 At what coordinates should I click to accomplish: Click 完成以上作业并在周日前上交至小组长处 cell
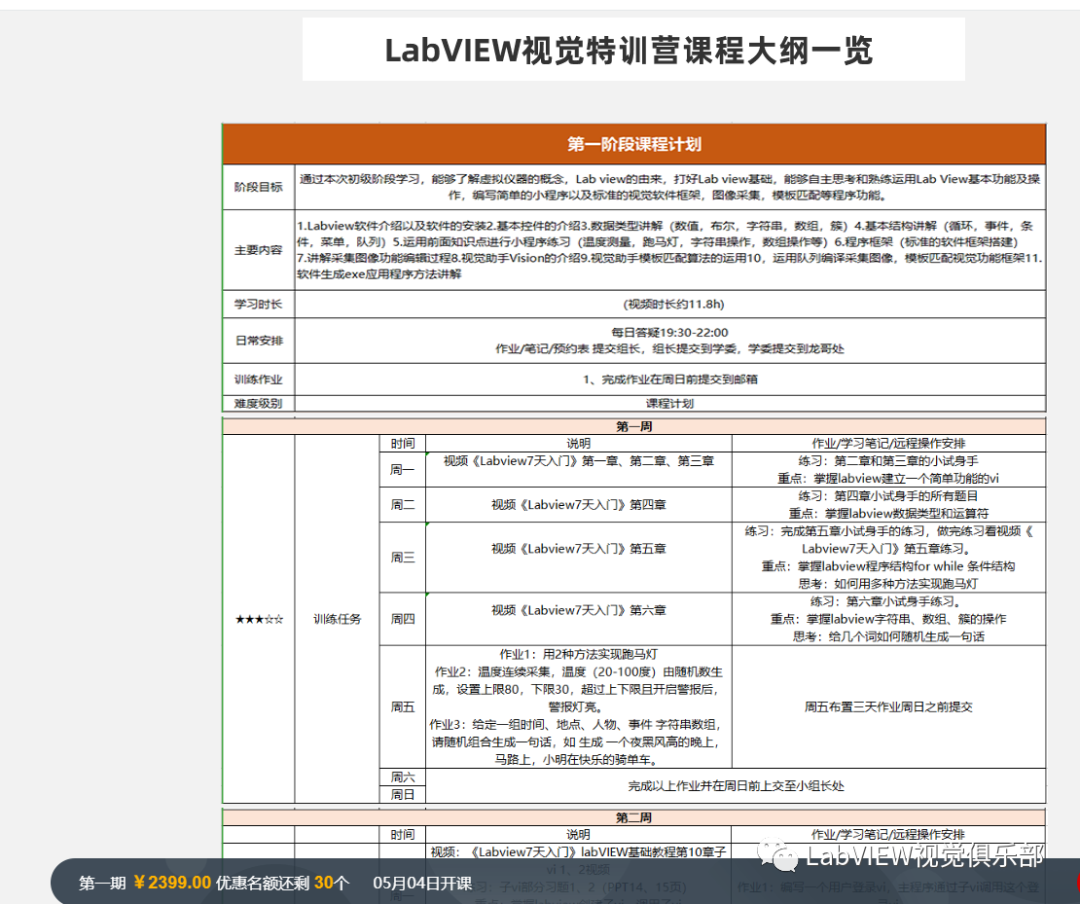[x=736, y=785]
